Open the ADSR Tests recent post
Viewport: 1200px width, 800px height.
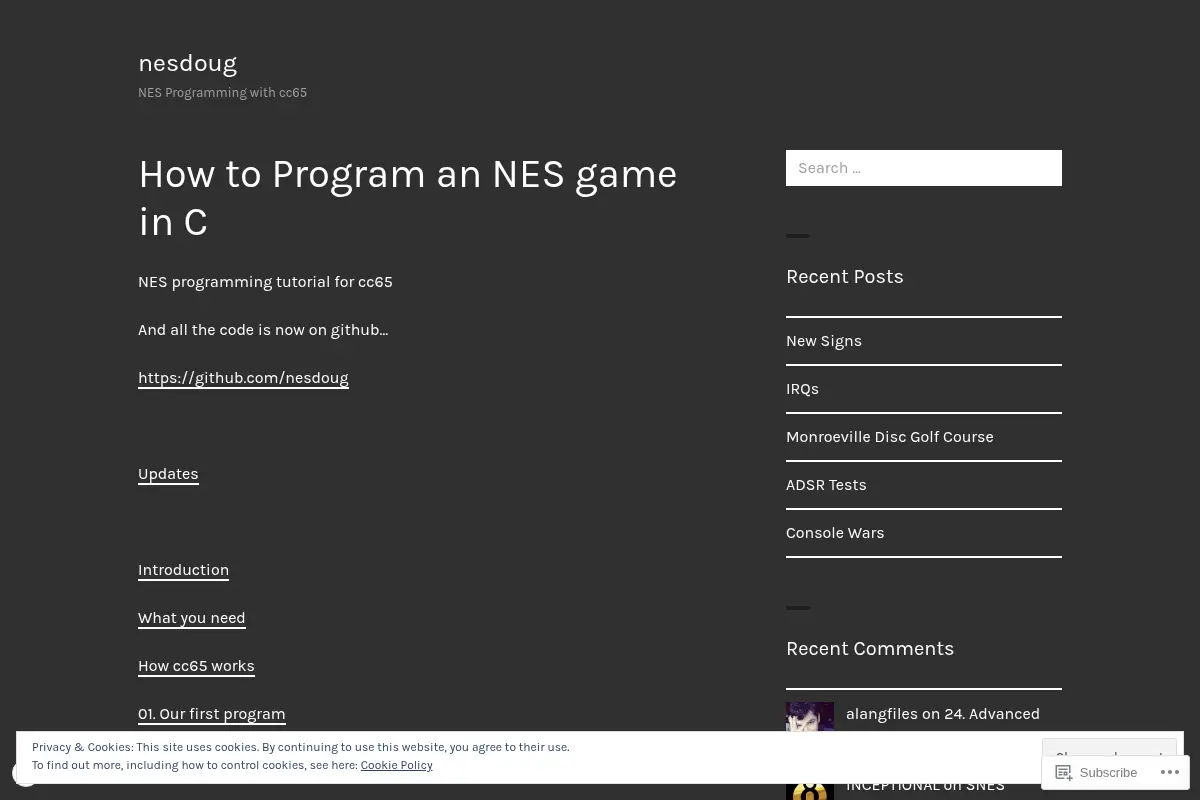826,485
